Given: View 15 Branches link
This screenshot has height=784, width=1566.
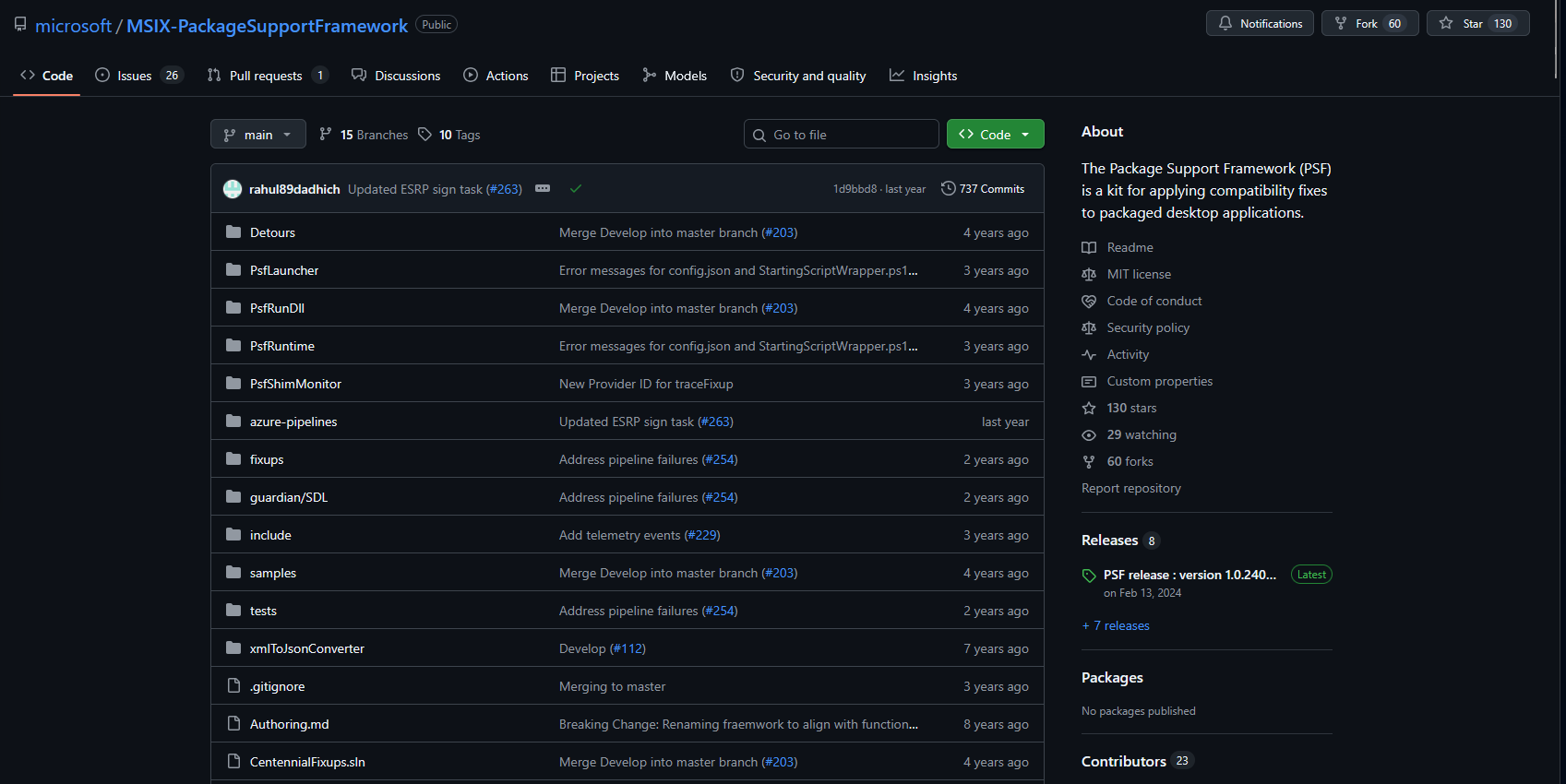Looking at the screenshot, I should (364, 135).
